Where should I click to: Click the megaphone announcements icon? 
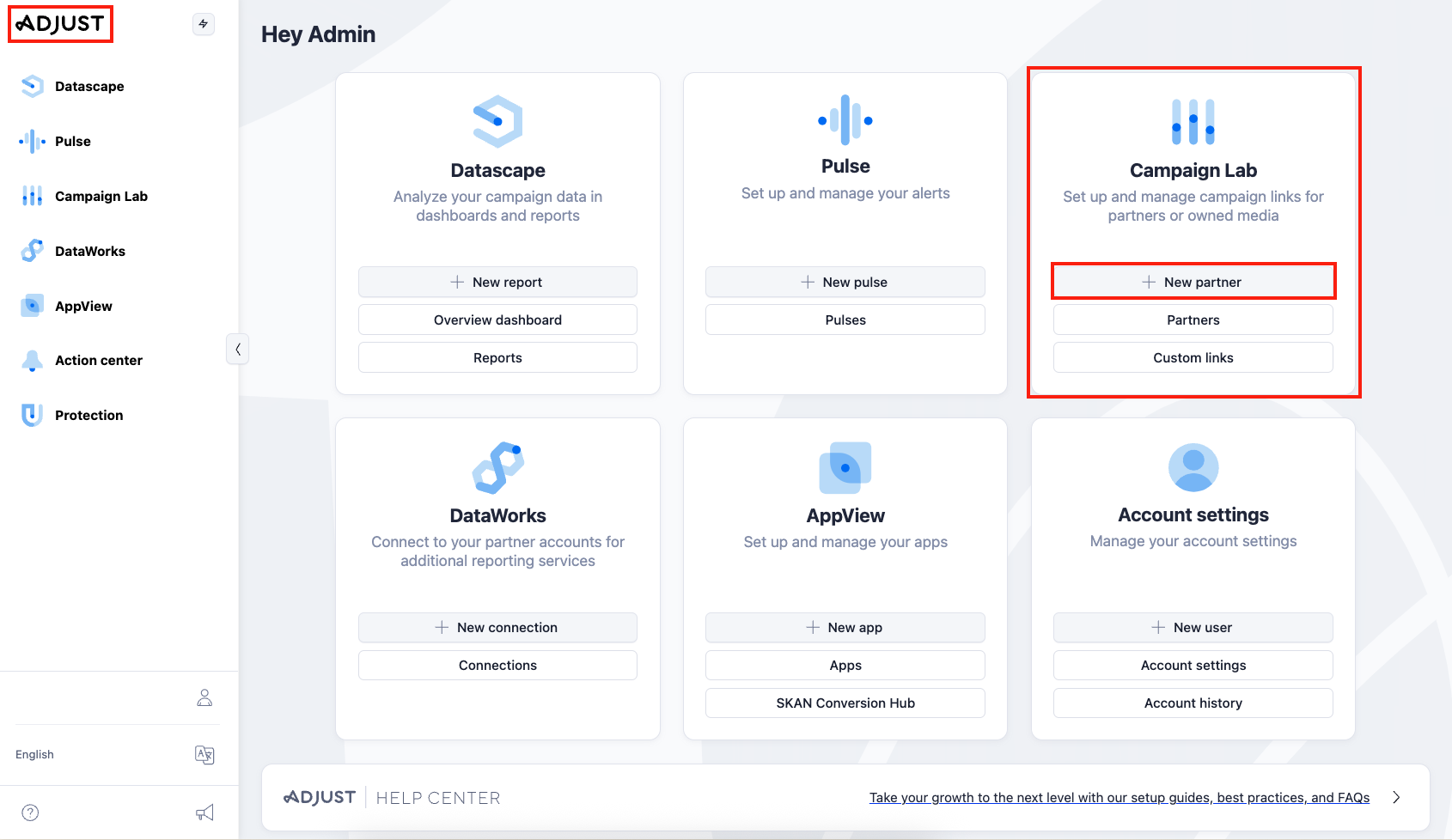coord(204,813)
